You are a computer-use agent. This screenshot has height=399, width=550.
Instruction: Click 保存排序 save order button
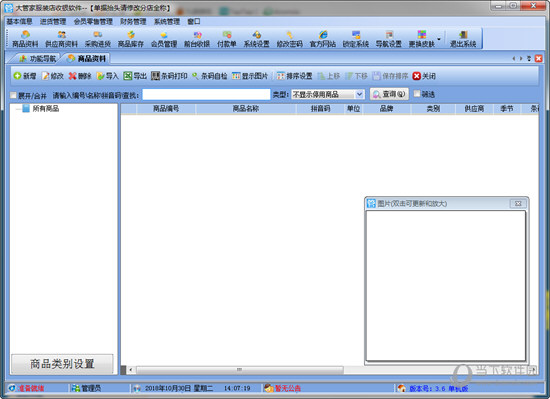[x=390, y=76]
